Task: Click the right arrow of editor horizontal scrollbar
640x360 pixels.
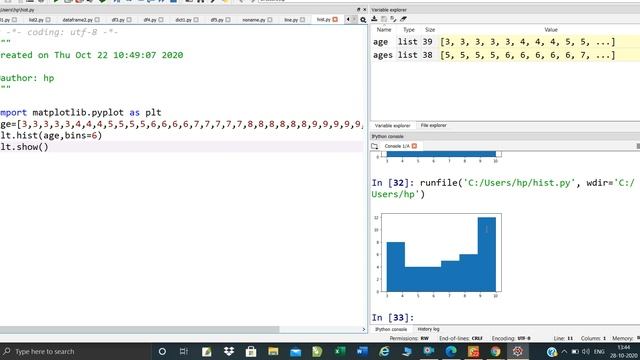Action: (x=364, y=329)
